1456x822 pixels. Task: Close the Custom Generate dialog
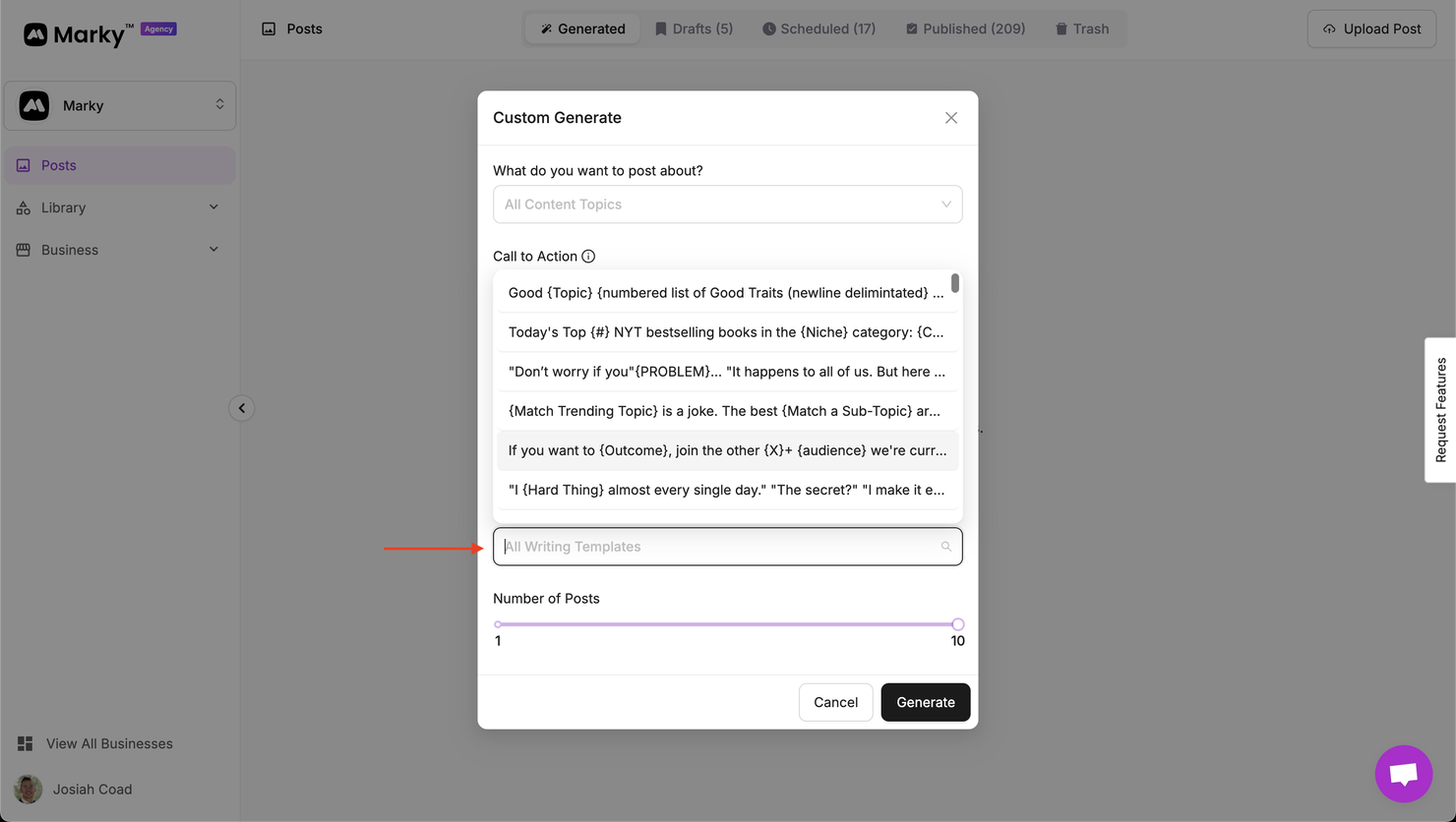[x=950, y=118]
